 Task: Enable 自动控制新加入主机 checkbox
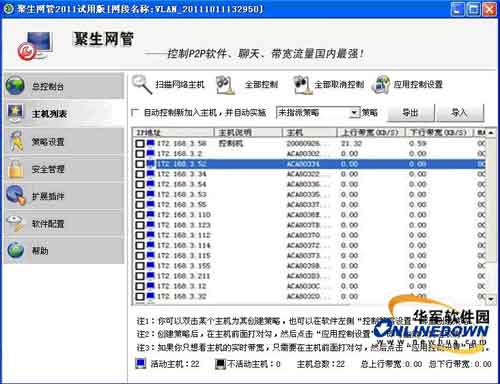tap(135, 113)
